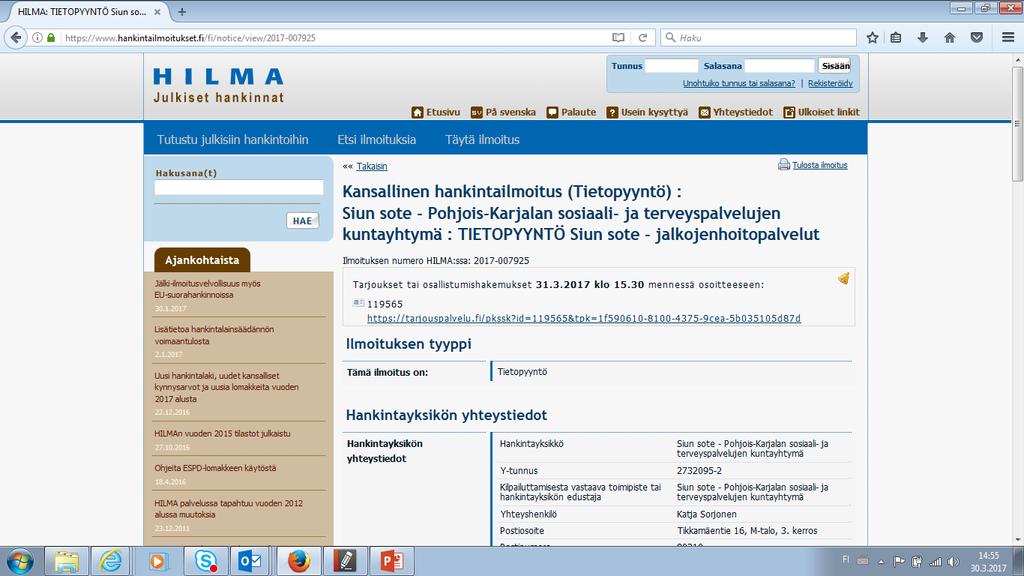Click the text 'Katja Sorjonen'
The image size is (1024, 576).
pos(707,515)
